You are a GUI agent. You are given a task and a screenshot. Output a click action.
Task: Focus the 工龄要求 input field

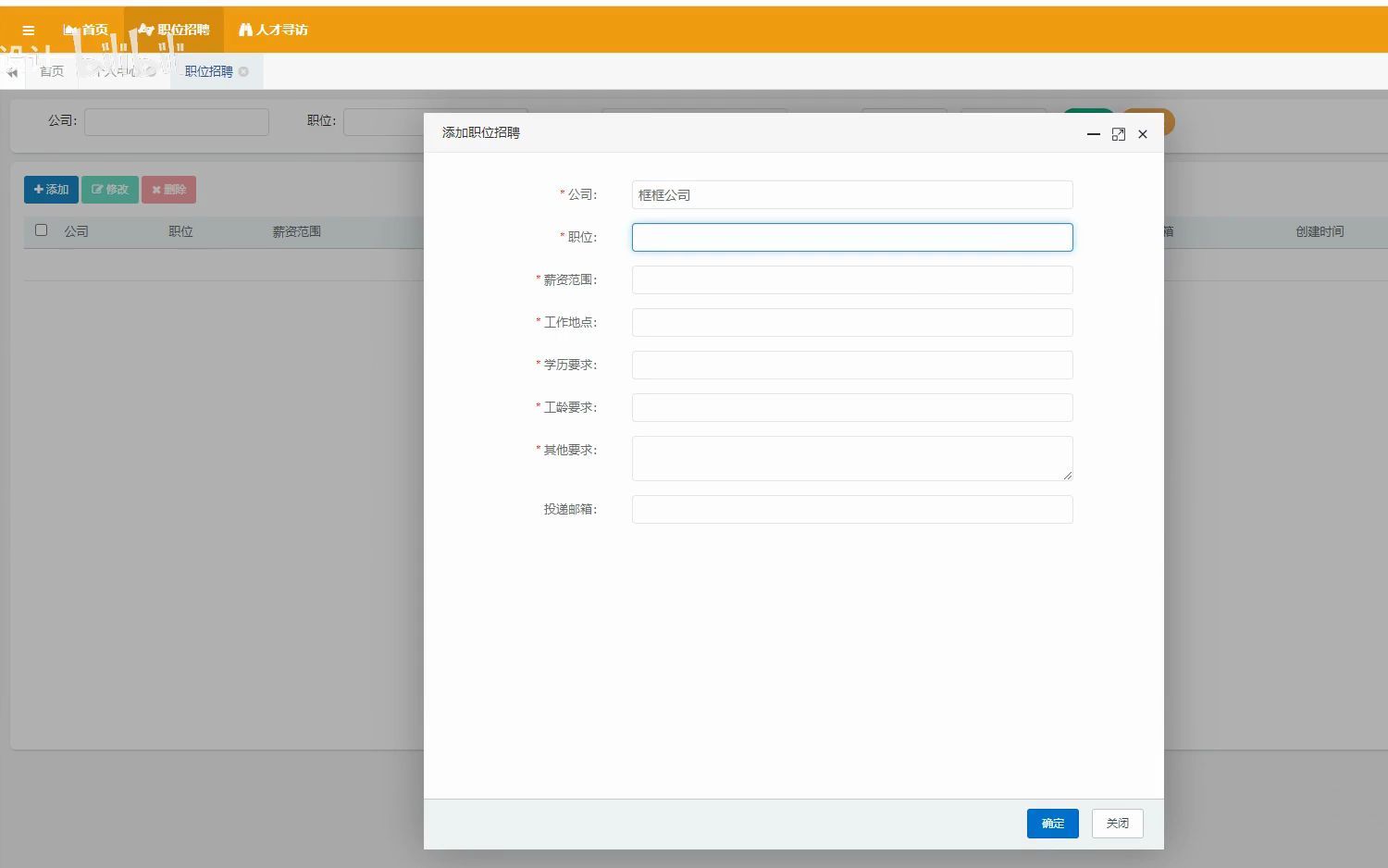[852, 407]
